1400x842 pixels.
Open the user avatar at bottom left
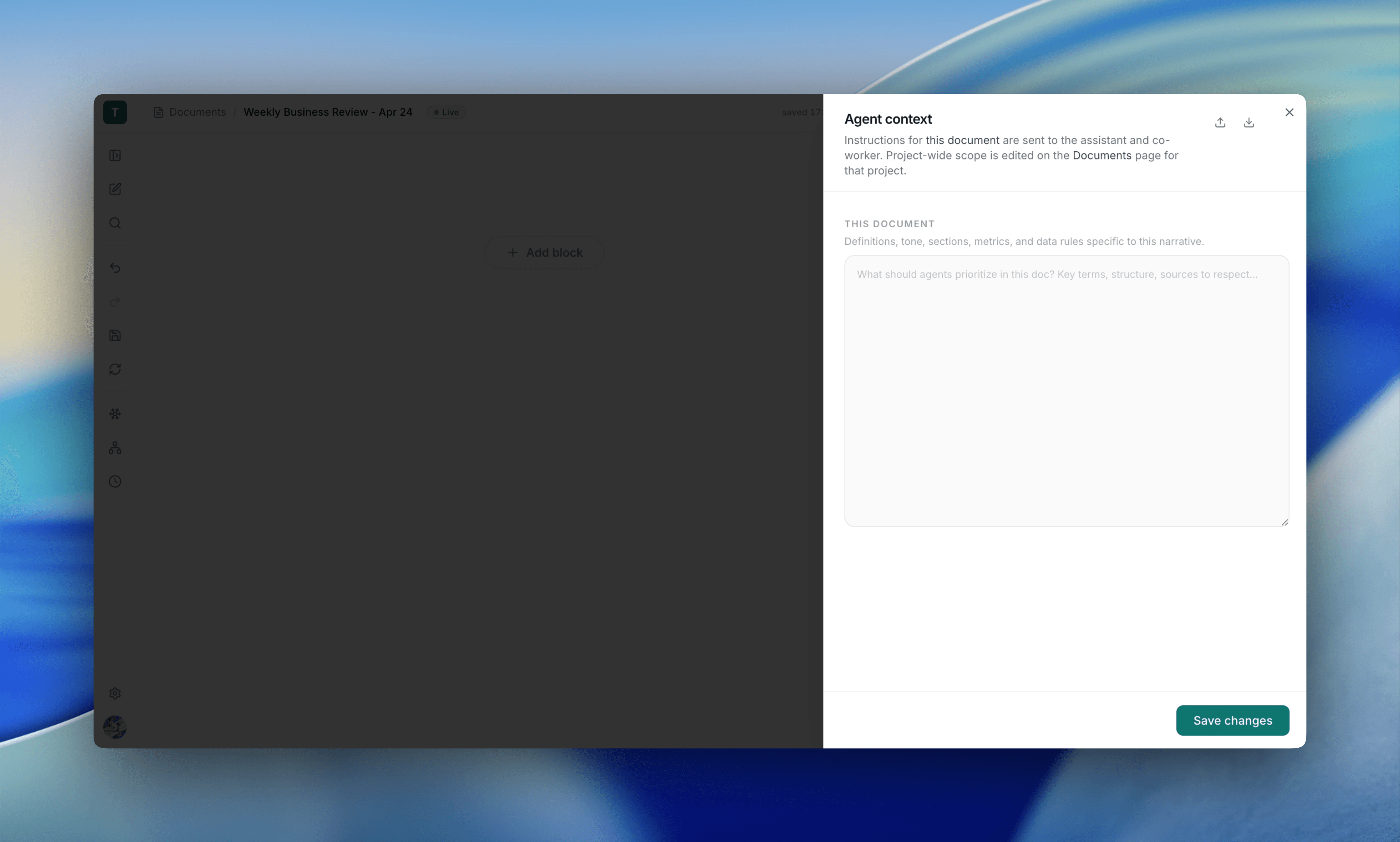point(115,727)
